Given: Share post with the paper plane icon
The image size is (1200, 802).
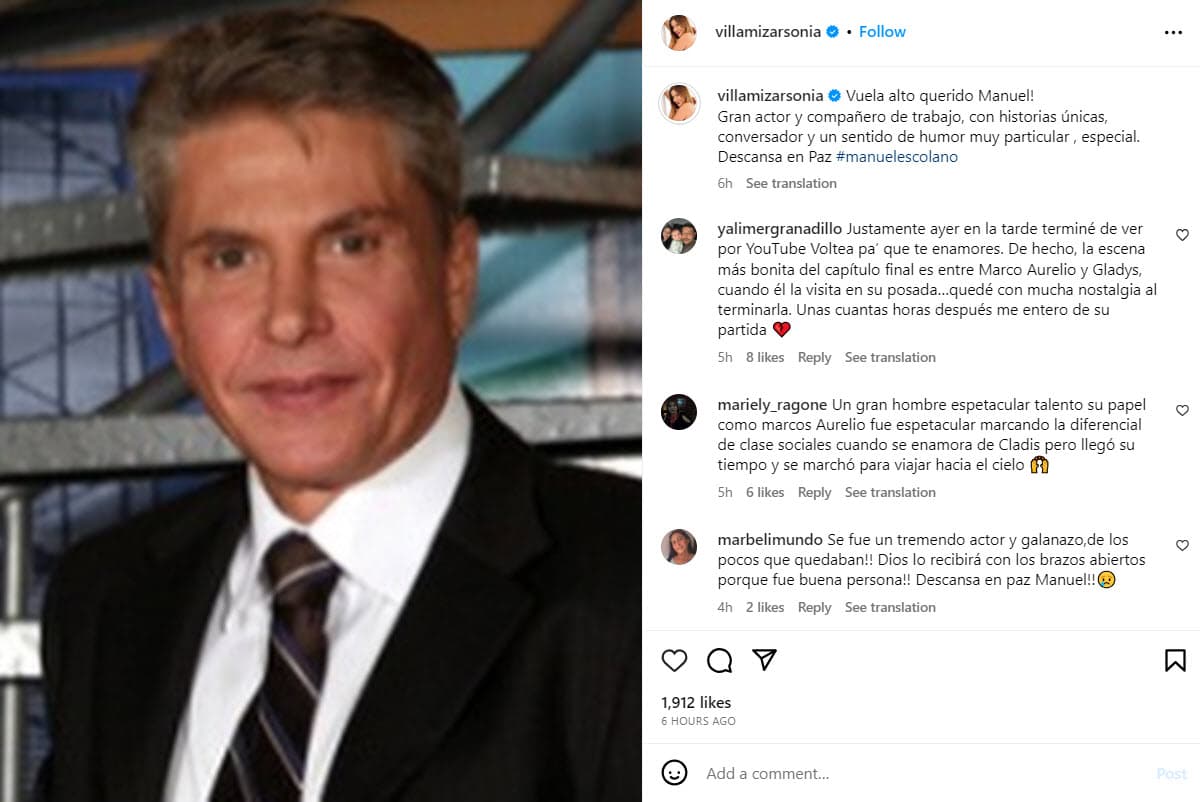Looking at the screenshot, I should 764,660.
